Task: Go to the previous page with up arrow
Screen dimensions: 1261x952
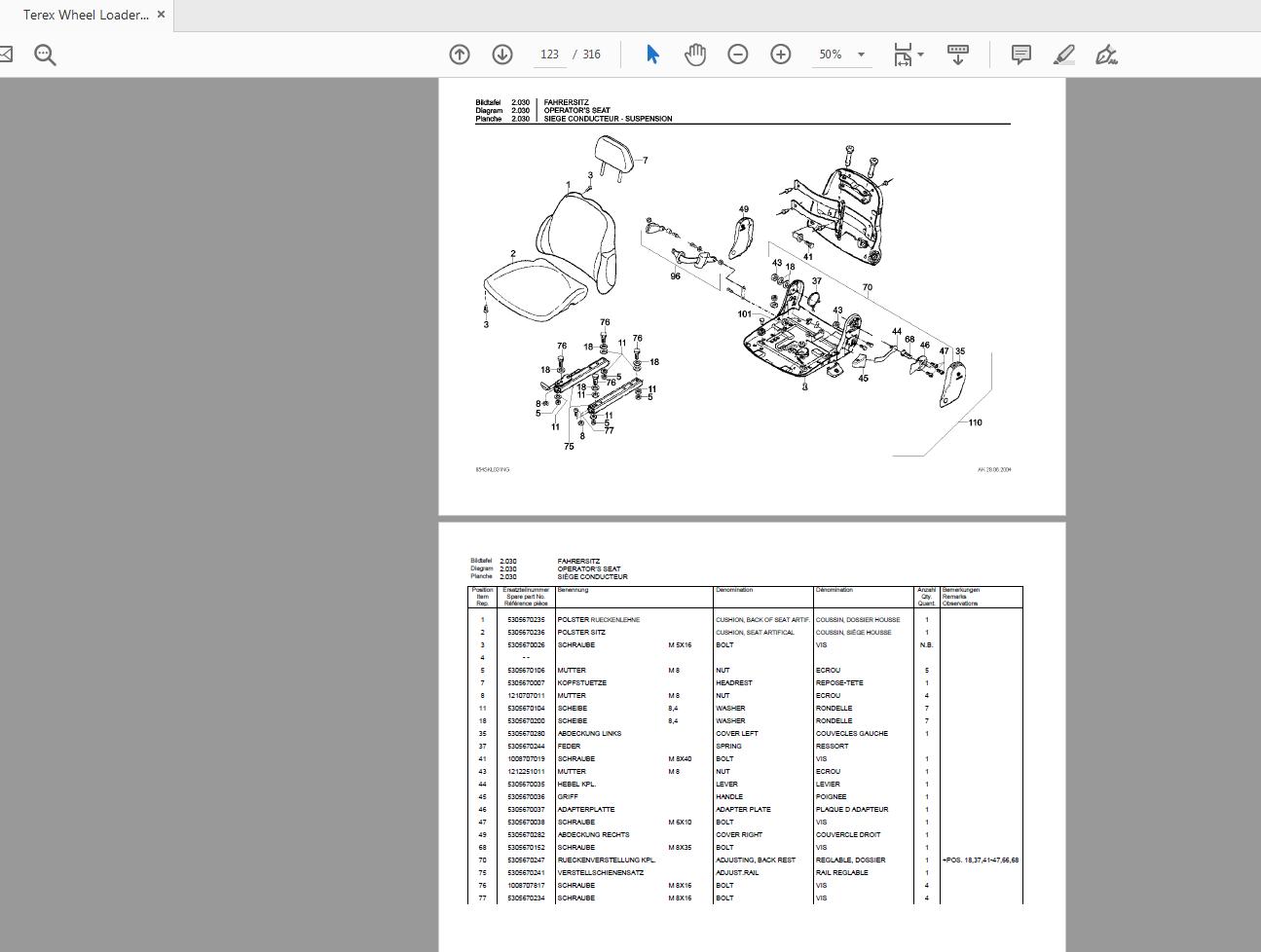Action: click(x=459, y=55)
